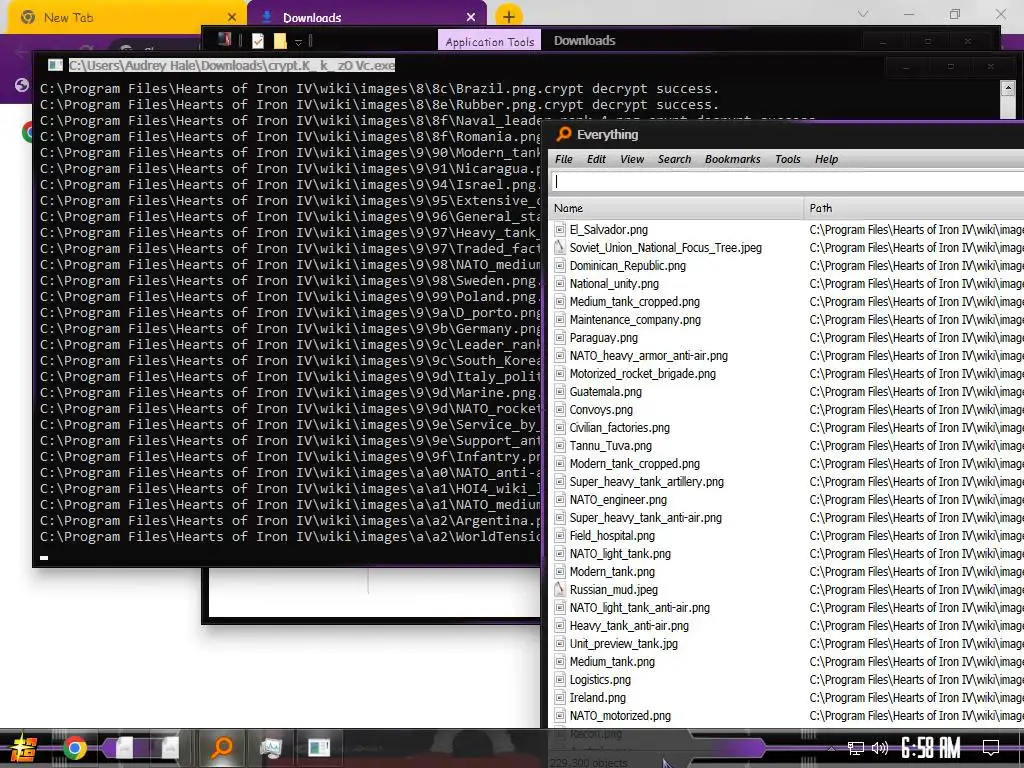Image resolution: width=1024 pixels, height=768 pixels.
Task: Select National_unity.png in results list
Action: [x=614, y=283]
